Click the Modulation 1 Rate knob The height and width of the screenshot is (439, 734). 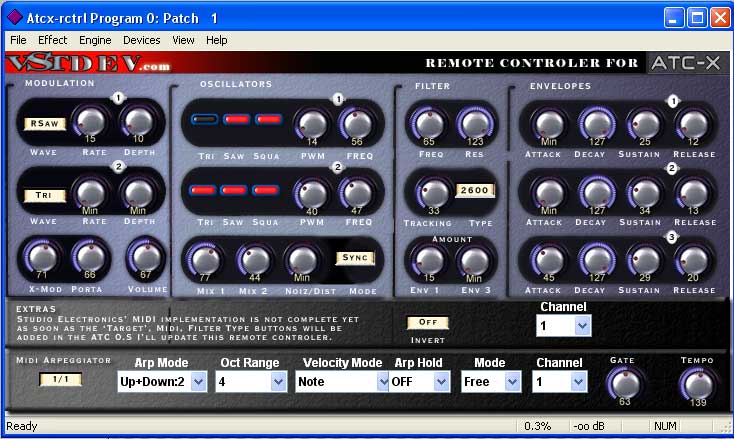coord(91,121)
